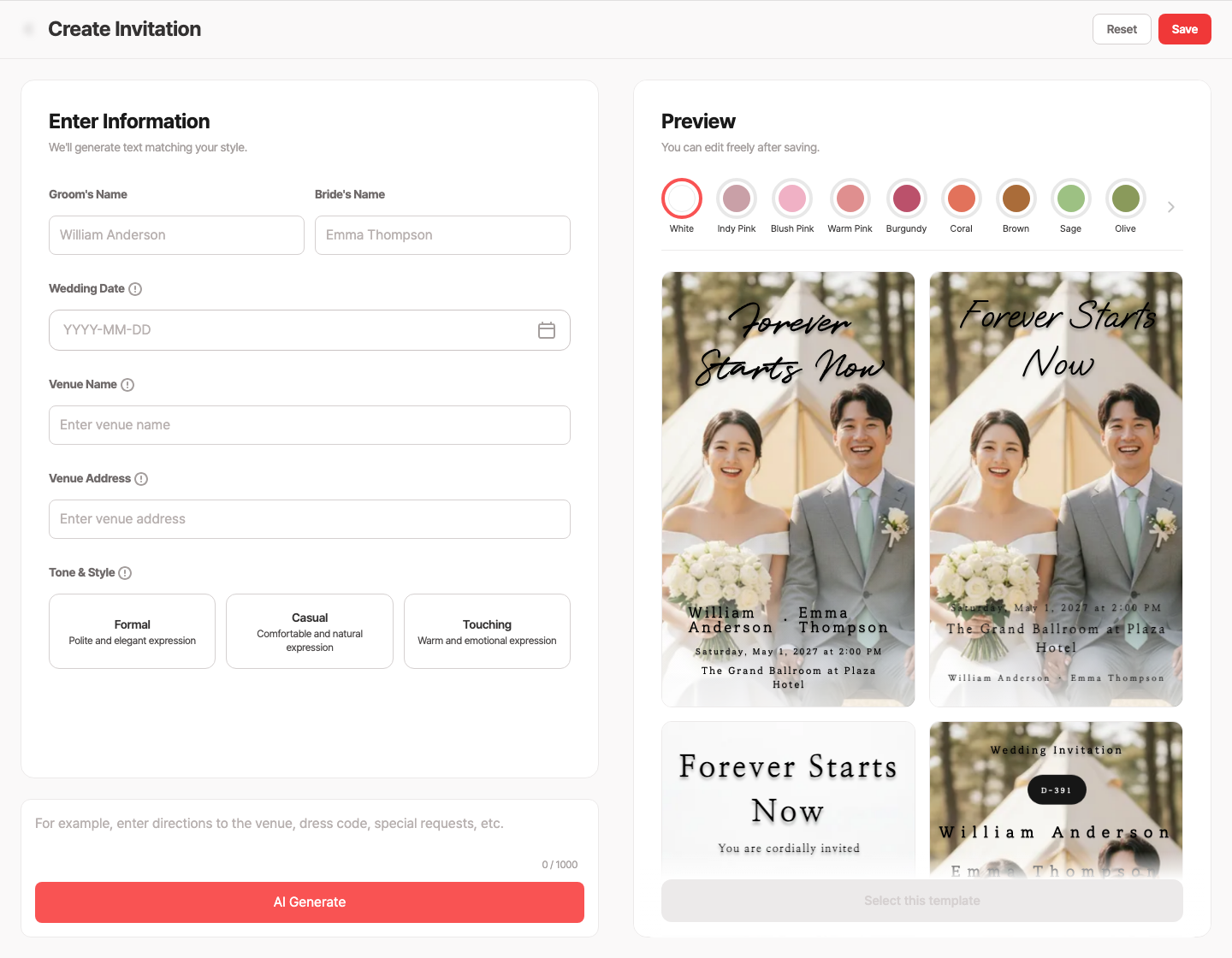The height and width of the screenshot is (958, 1232).
Task: Select template with handwritten title and small names at bottom
Action: coord(1056,489)
